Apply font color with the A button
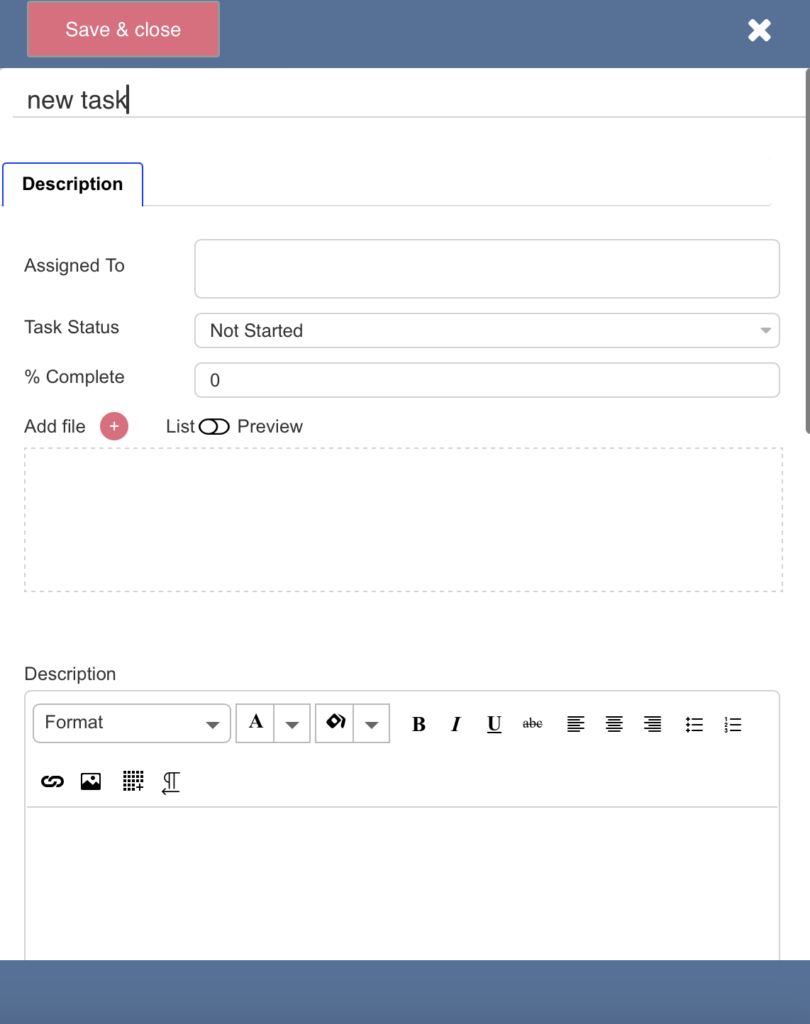810x1024 pixels. point(255,723)
